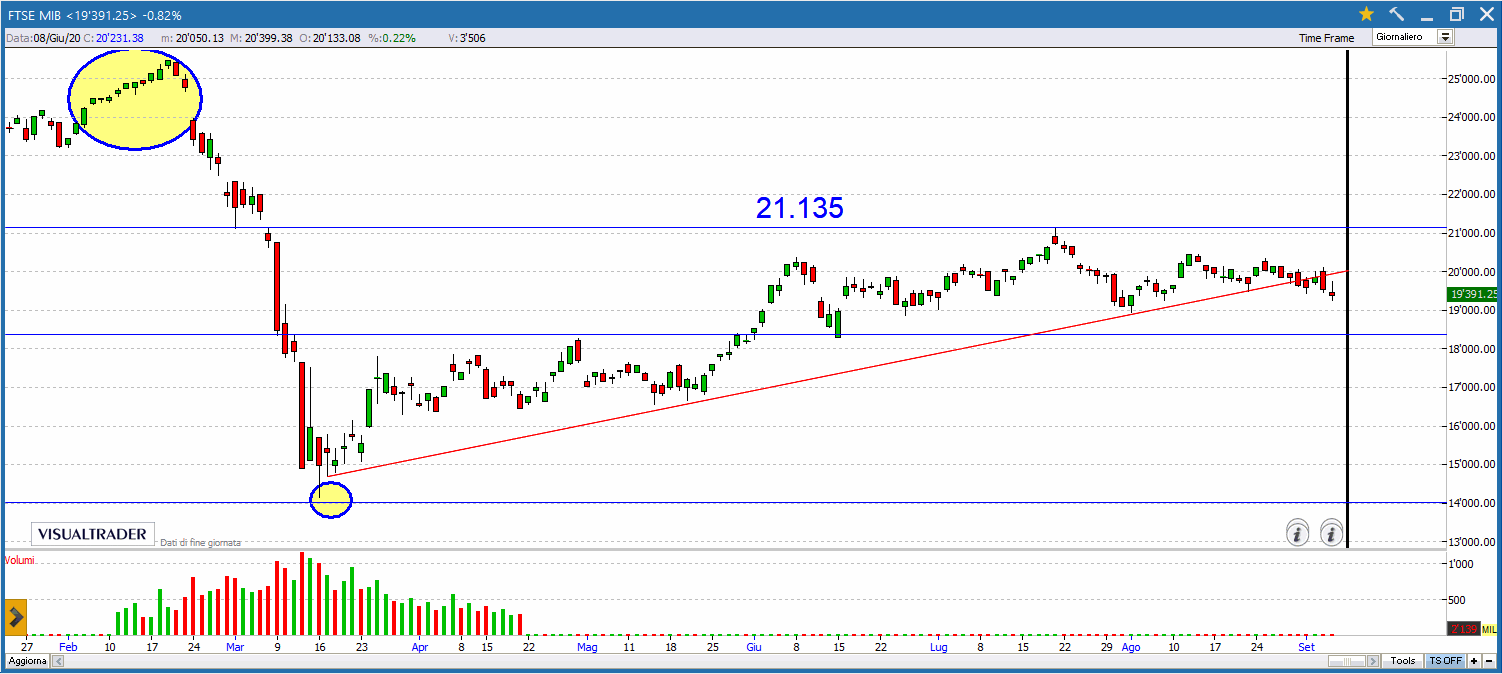Screen dimensions: 1502x674
Task: Click the Dati di fine giornata text
Action: 201,542
